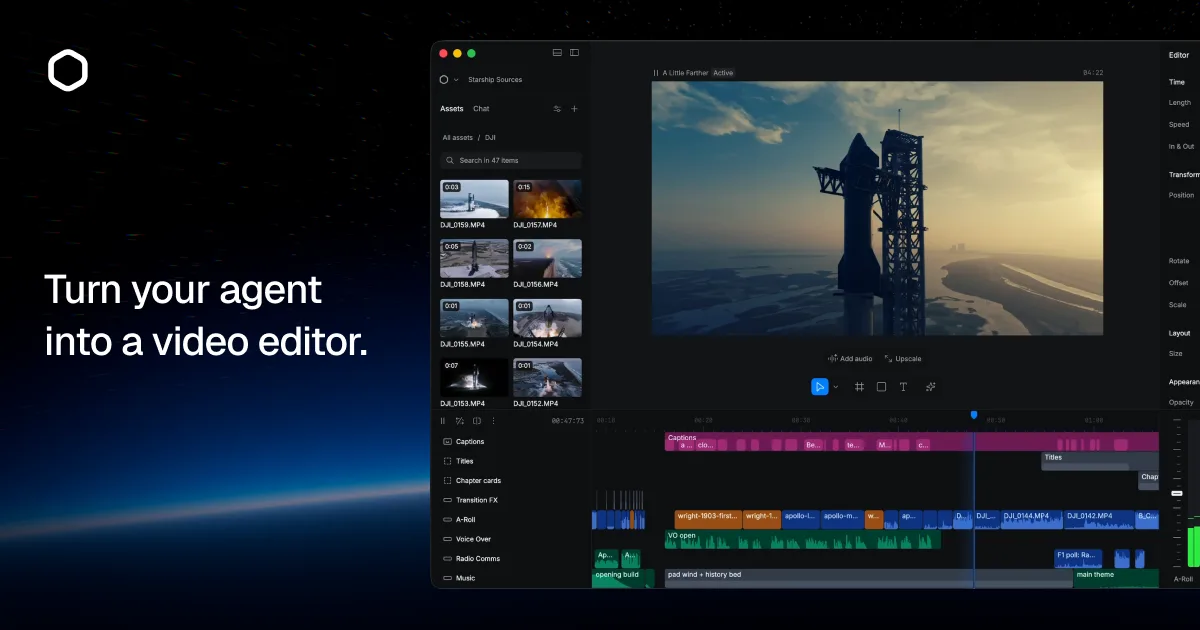Screen dimensions: 1200x630
Task: Select the rectangle shape tool
Action: [881, 387]
